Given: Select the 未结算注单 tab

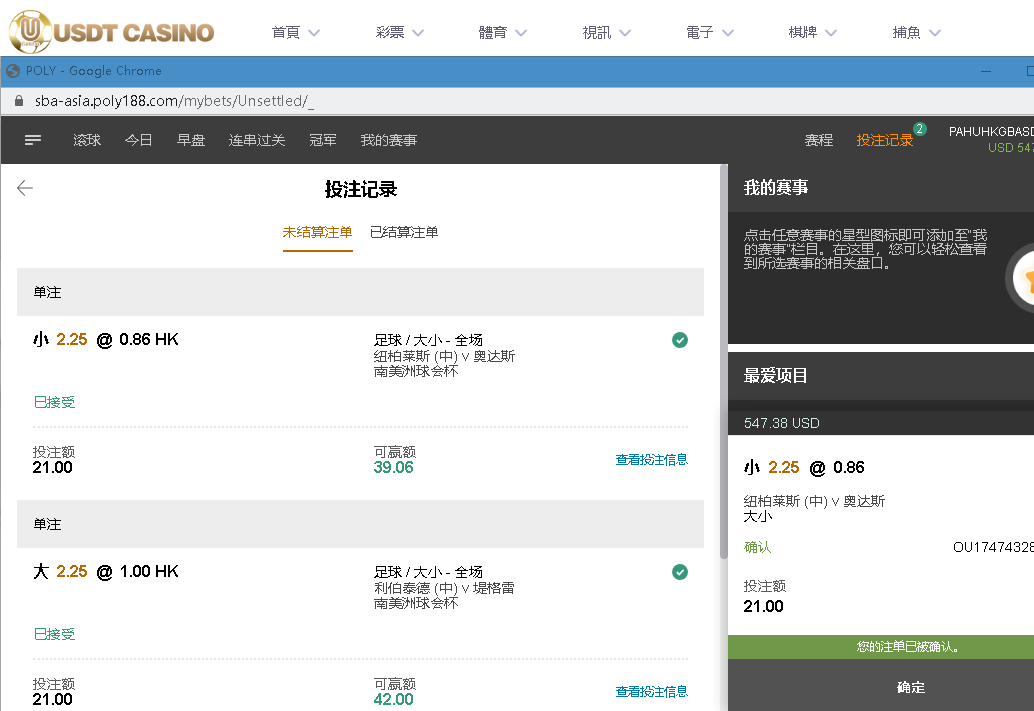Looking at the screenshot, I should pyautogui.click(x=317, y=232).
